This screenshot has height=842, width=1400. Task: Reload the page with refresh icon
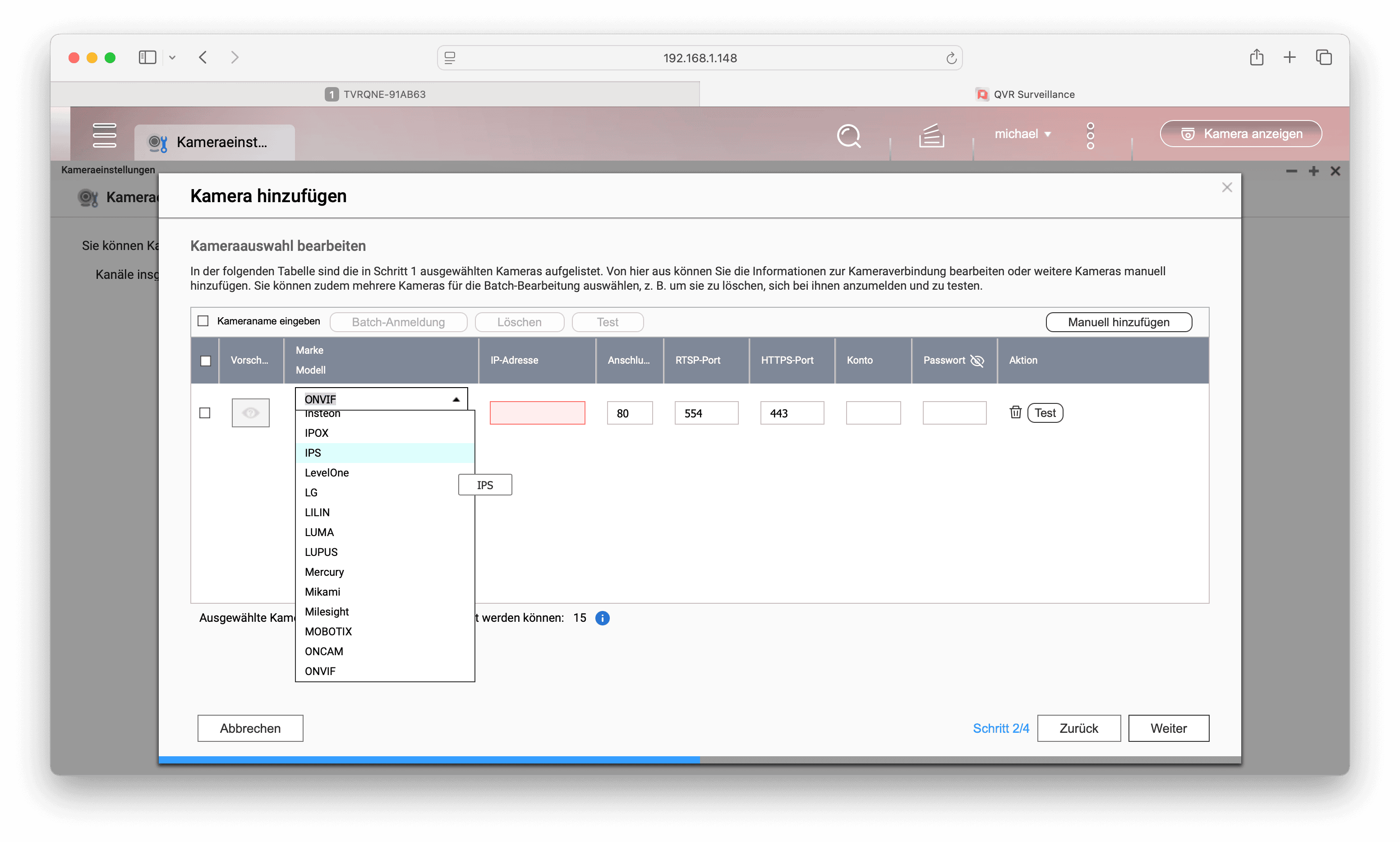click(951, 58)
